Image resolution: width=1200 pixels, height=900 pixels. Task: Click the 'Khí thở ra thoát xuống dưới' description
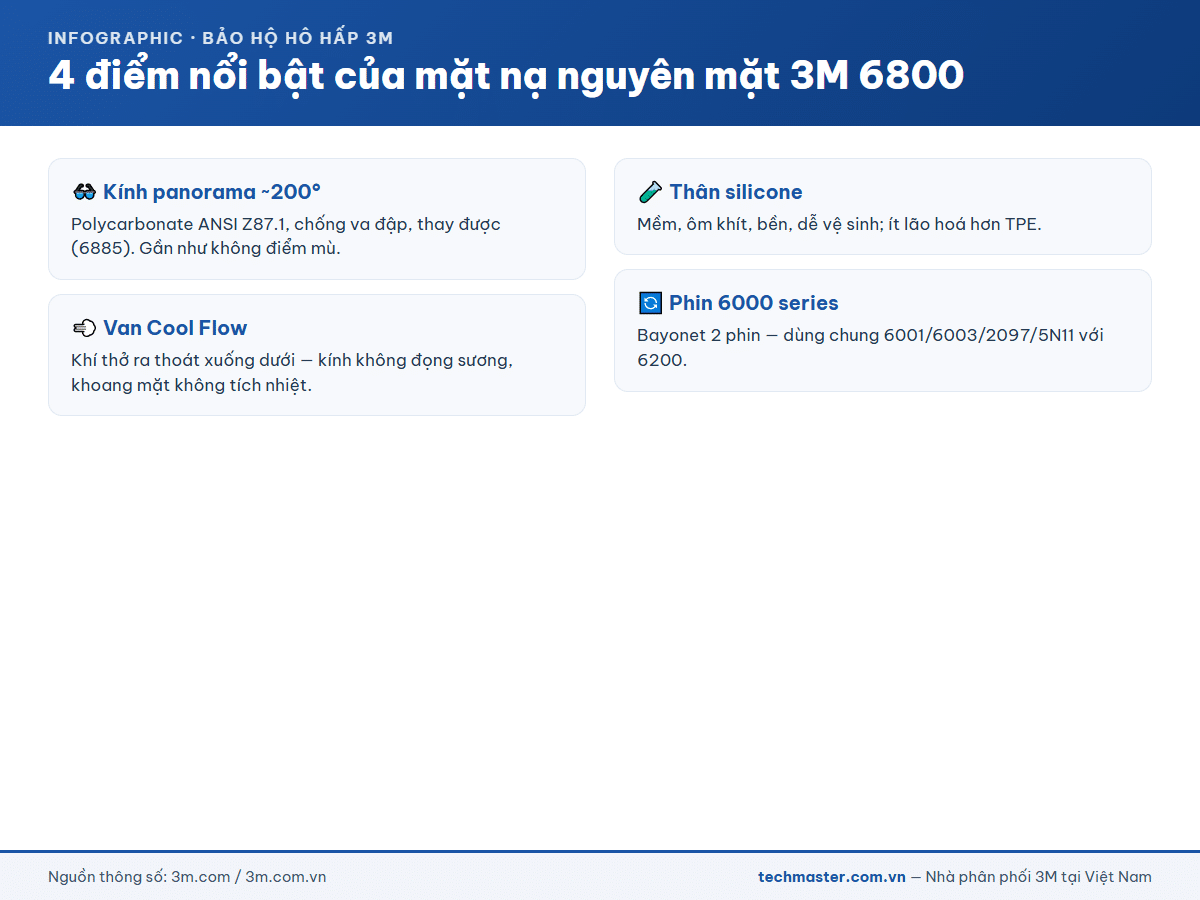292,372
